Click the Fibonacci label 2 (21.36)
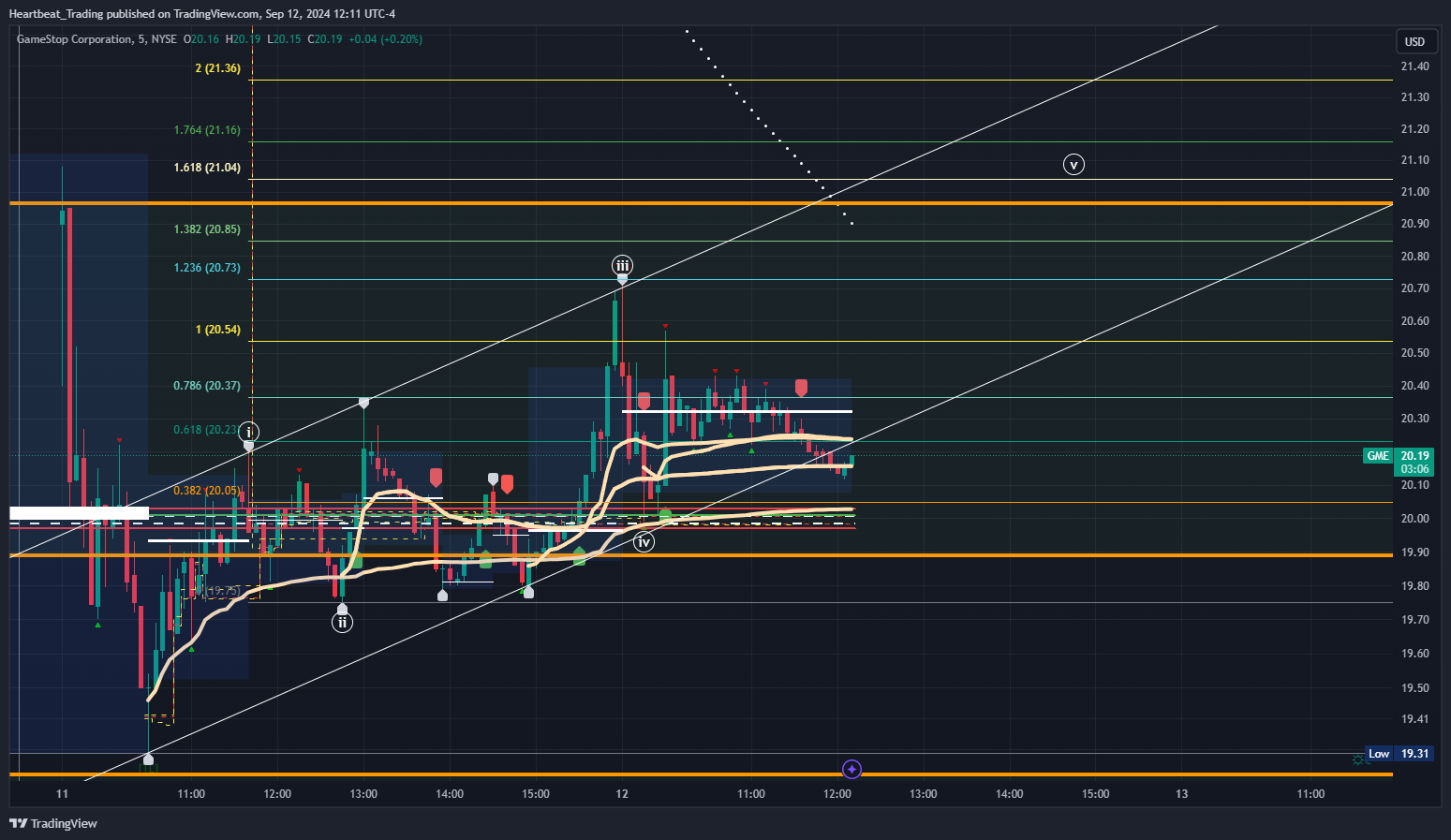This screenshot has width=1451, height=840. 217,68
